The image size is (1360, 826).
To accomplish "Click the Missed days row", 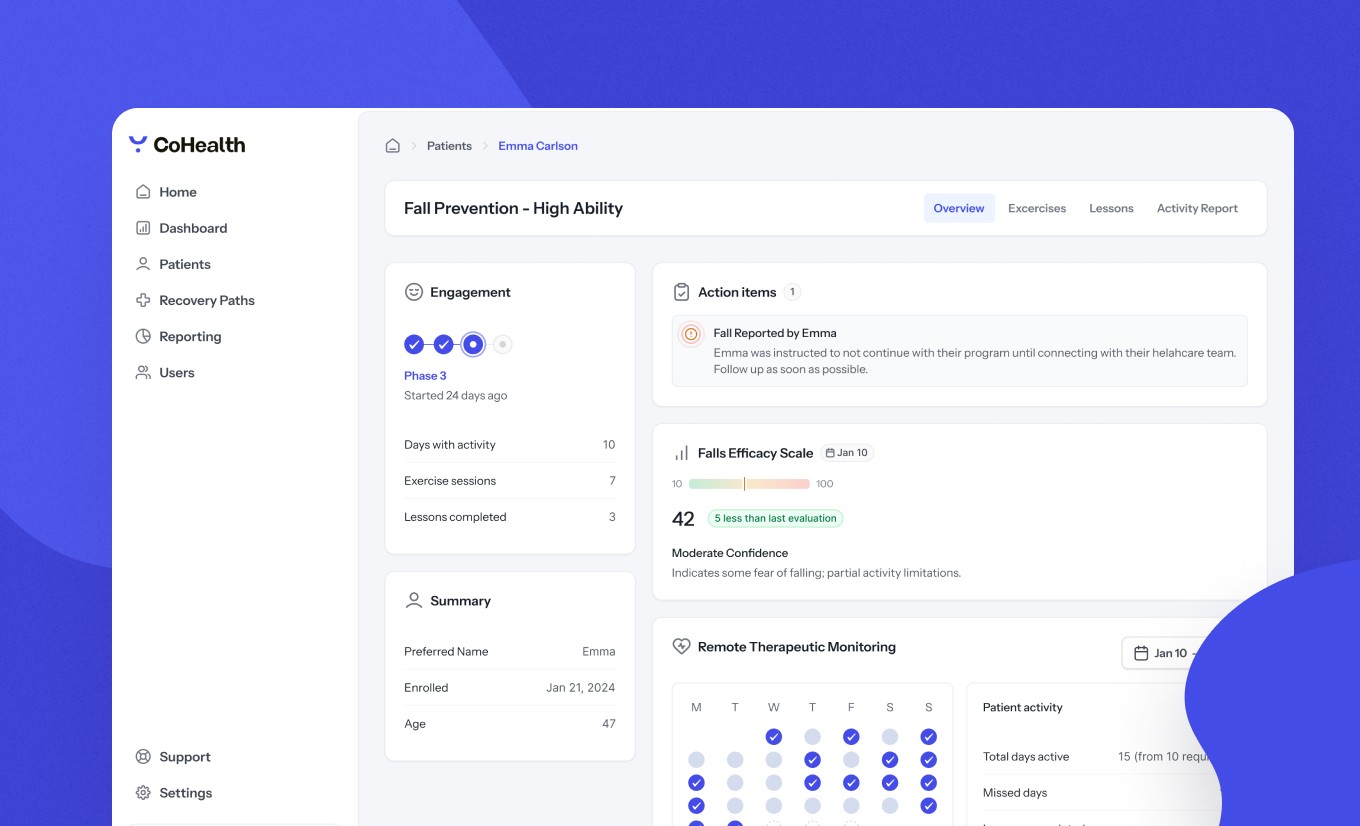I will (1099, 793).
